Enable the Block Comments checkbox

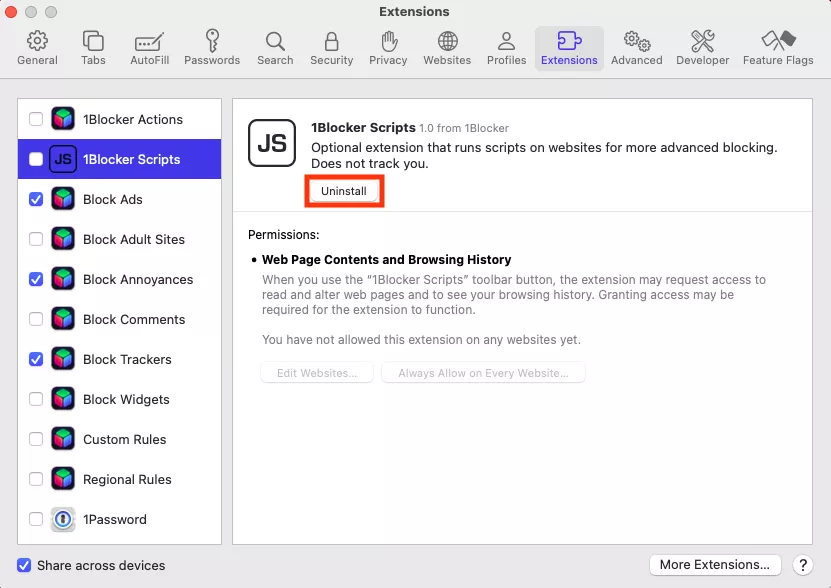(36, 319)
